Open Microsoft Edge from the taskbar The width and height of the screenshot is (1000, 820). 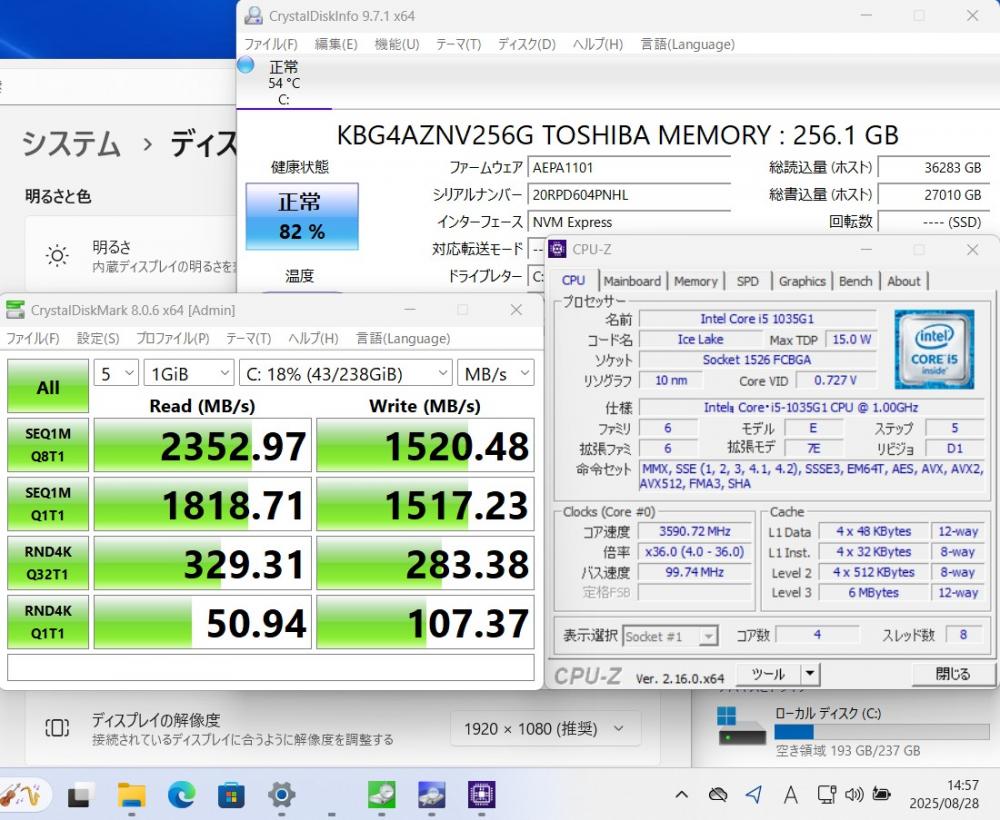[x=181, y=795]
